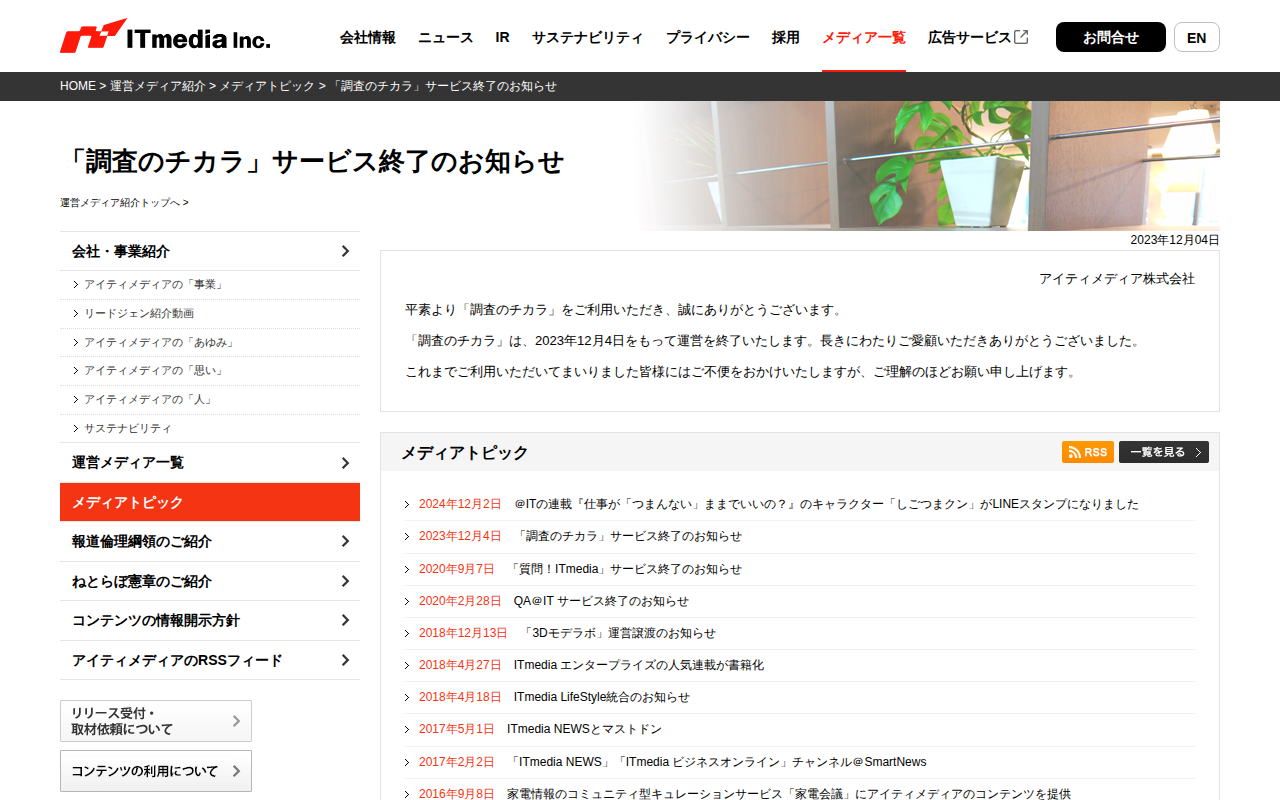This screenshot has width=1280, height=800.
Task: Click the RSS feed button
Action: point(1088,452)
